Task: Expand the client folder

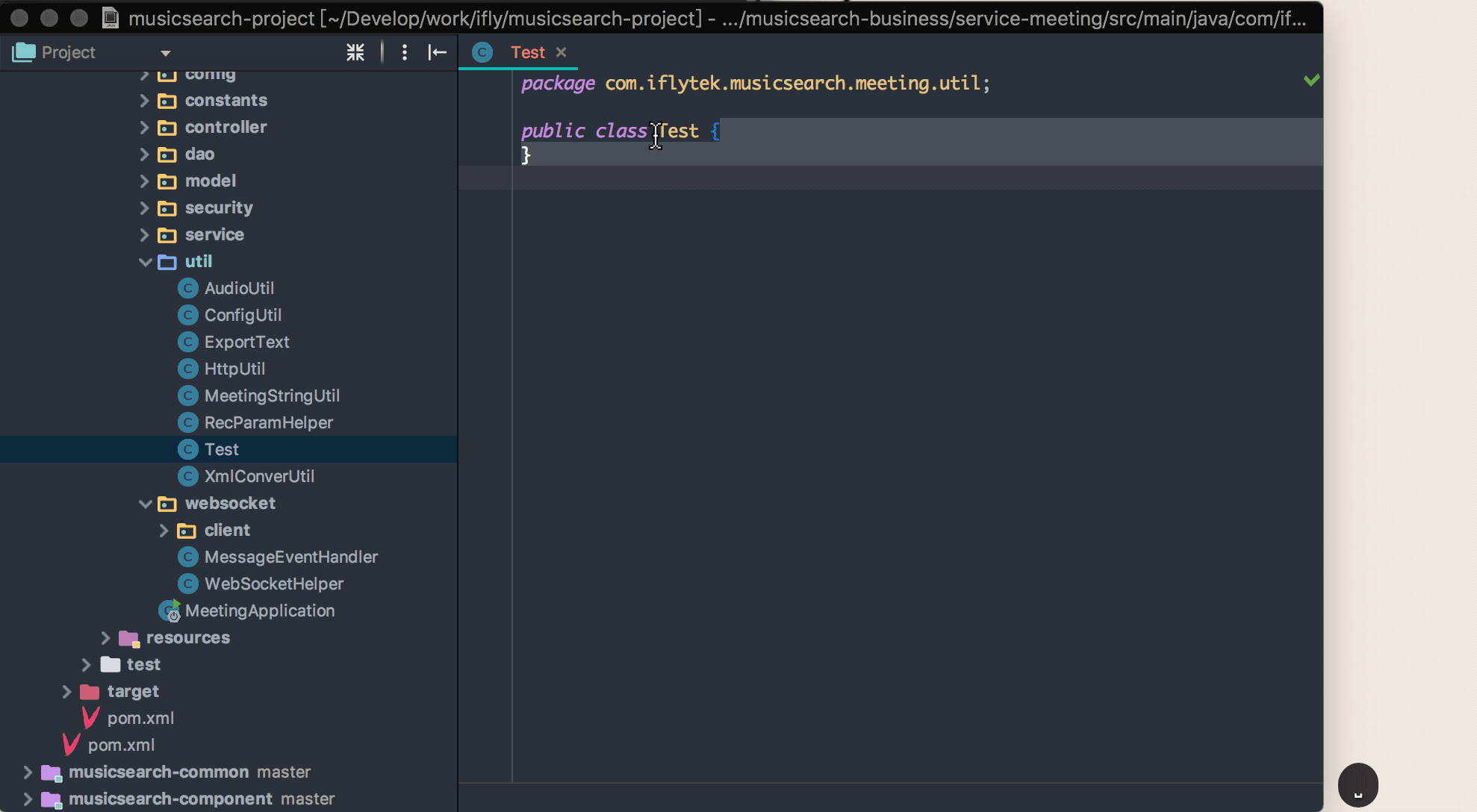Action: point(164,531)
